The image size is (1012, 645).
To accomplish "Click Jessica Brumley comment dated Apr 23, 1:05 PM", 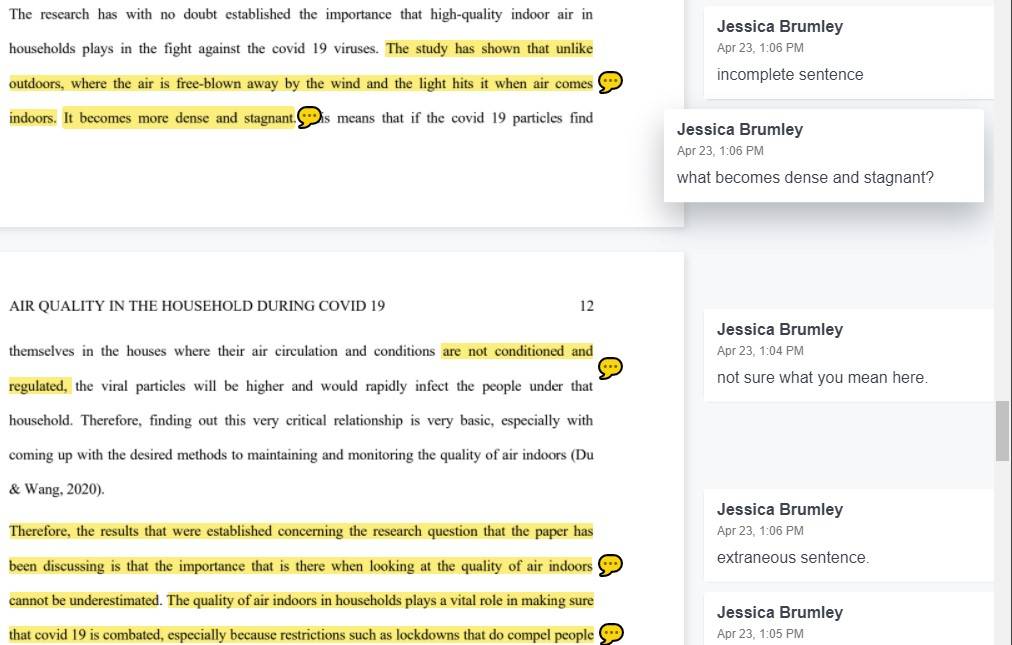I will [849, 619].
